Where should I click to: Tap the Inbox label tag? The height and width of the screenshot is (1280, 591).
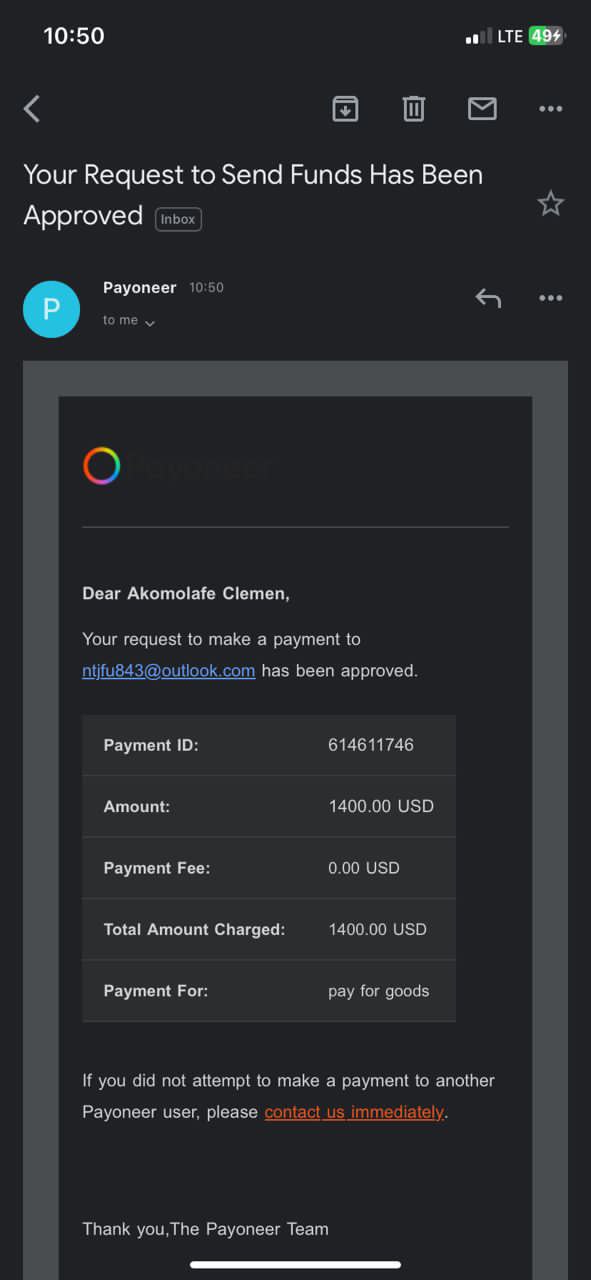click(x=178, y=218)
